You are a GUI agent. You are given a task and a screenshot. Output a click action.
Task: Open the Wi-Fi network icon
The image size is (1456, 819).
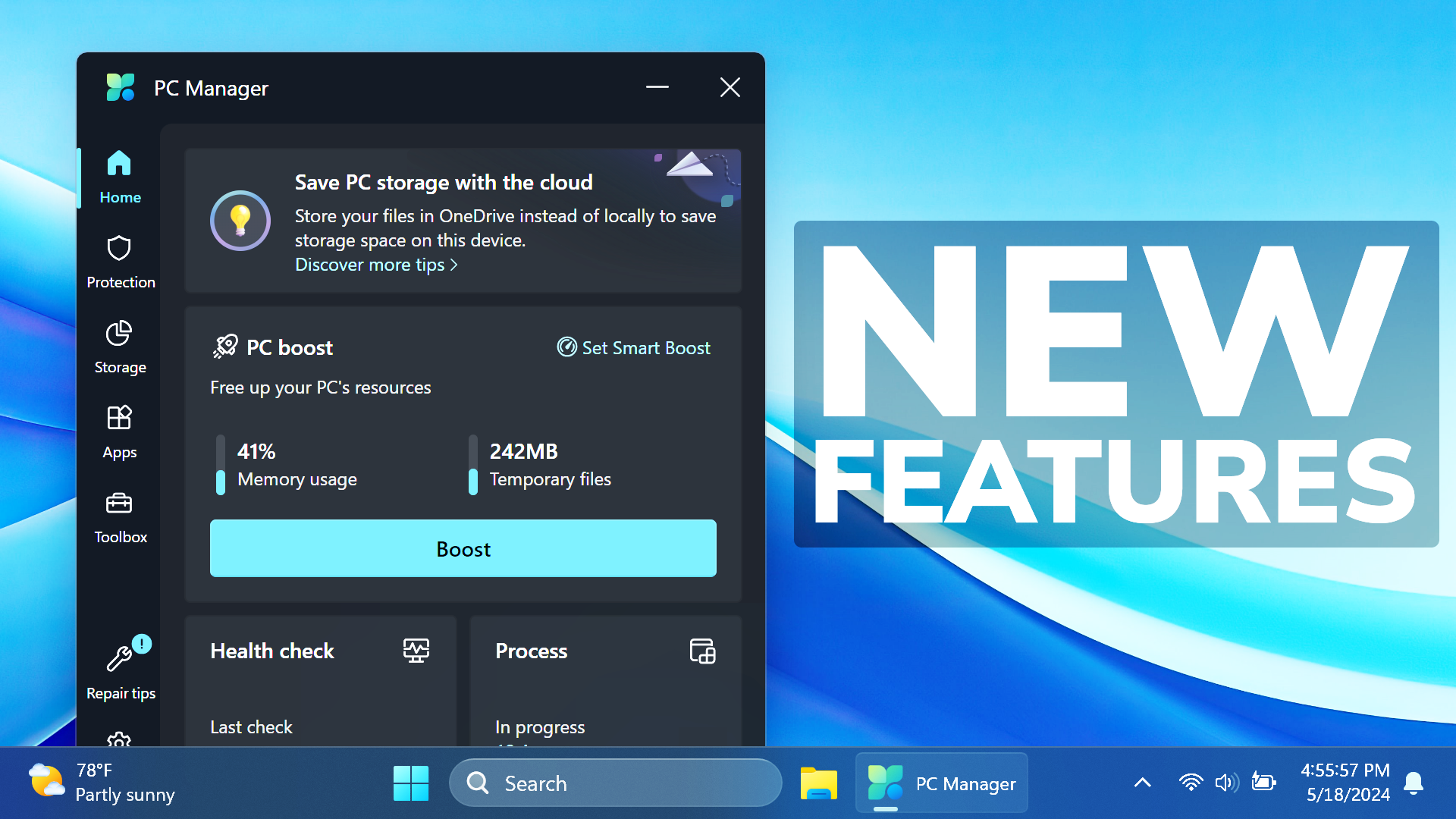[x=1191, y=783]
